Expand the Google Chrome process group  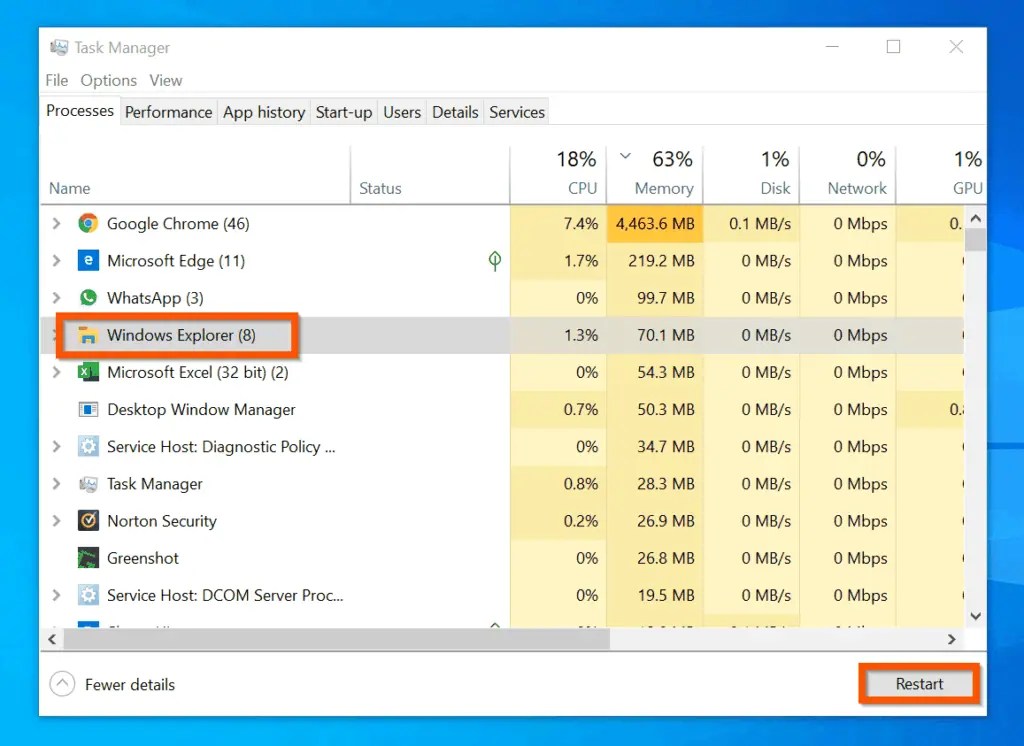pos(56,223)
